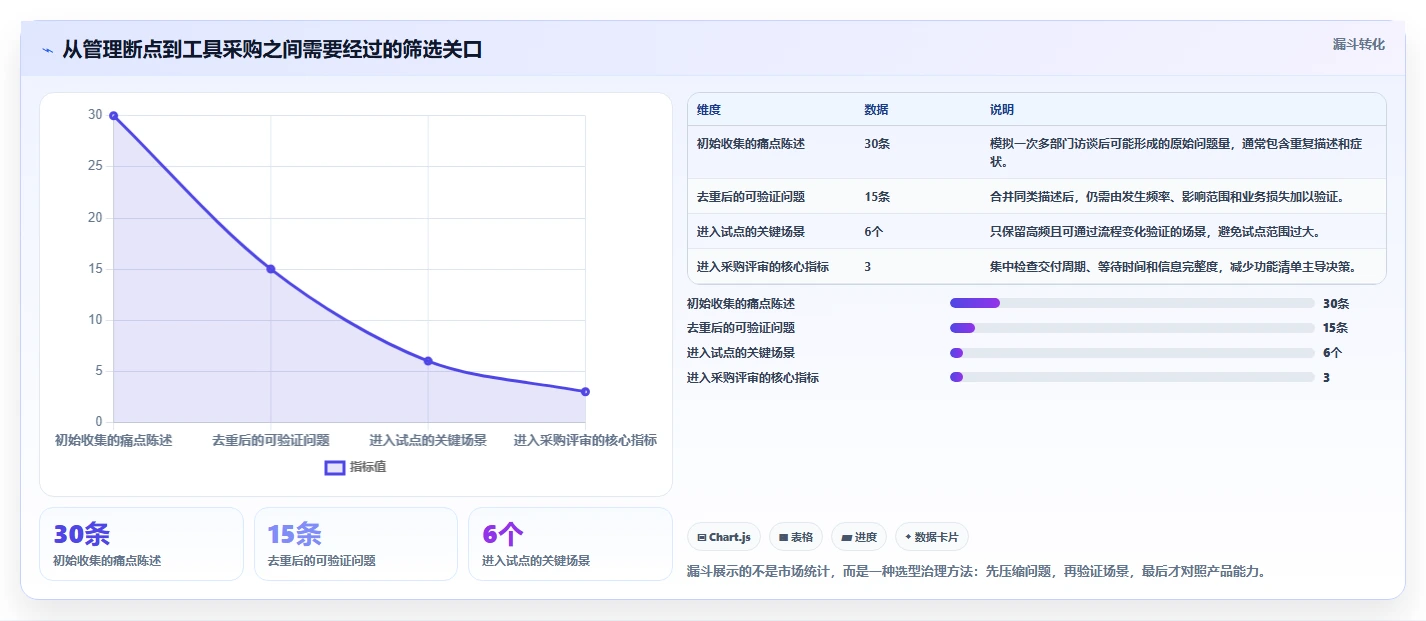Click the y-axis label 25
1426x621 pixels.
pos(95,166)
